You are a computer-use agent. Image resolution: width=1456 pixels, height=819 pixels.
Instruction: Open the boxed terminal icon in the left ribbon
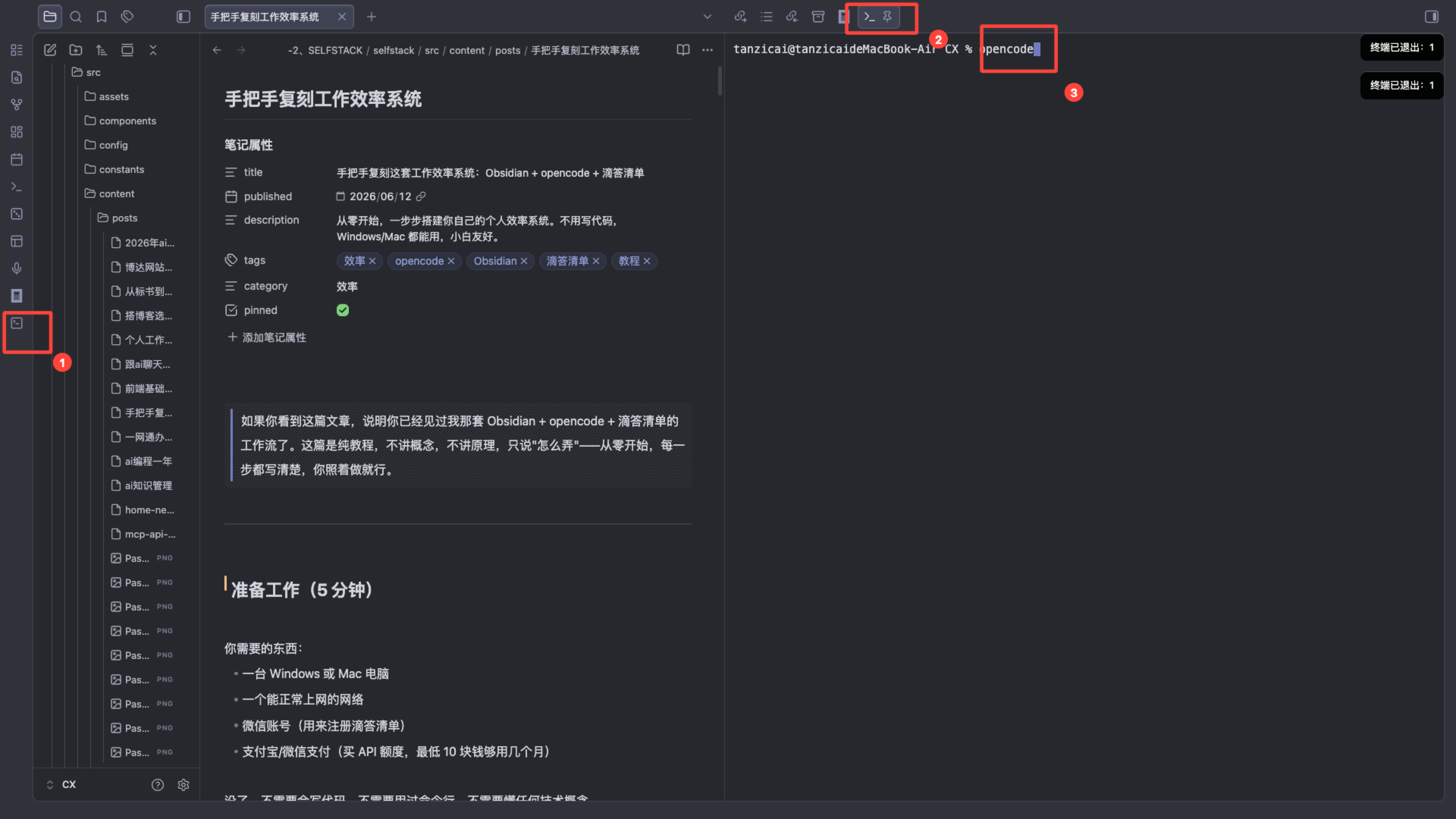click(17, 322)
